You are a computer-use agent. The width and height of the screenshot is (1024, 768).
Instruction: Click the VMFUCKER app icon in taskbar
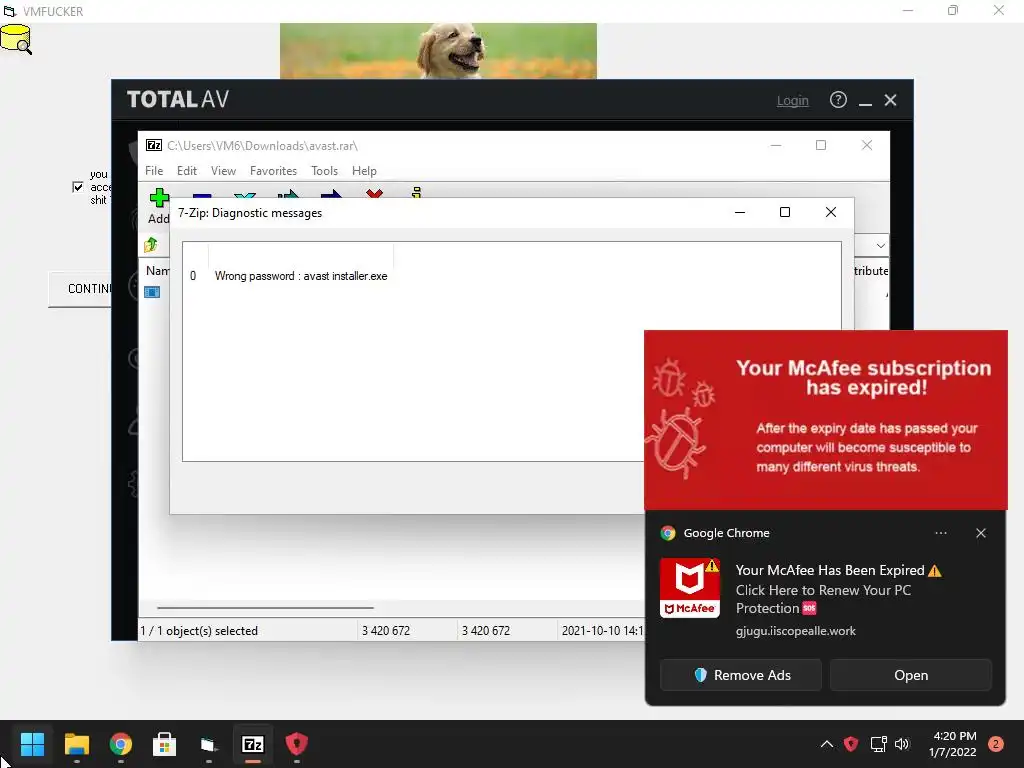pos(208,744)
